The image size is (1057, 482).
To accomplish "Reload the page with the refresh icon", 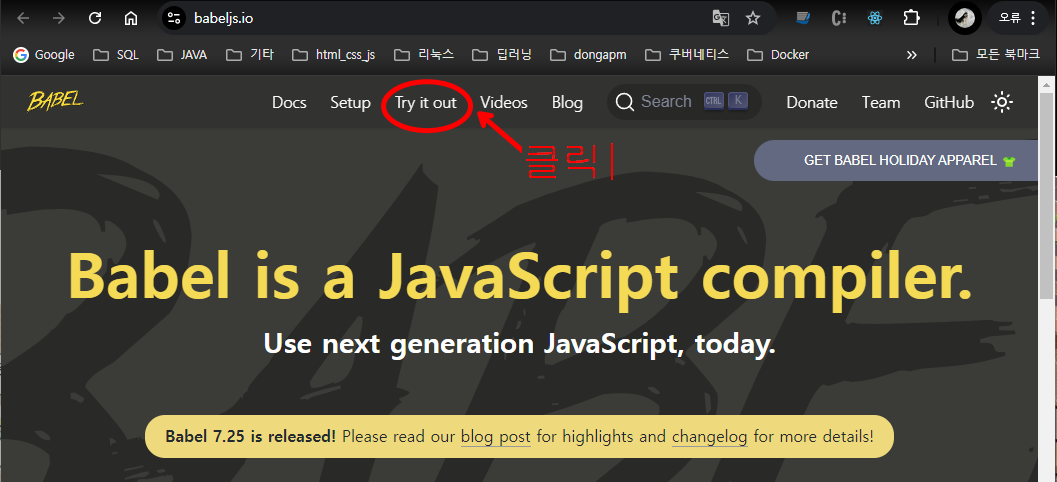I will tap(95, 18).
